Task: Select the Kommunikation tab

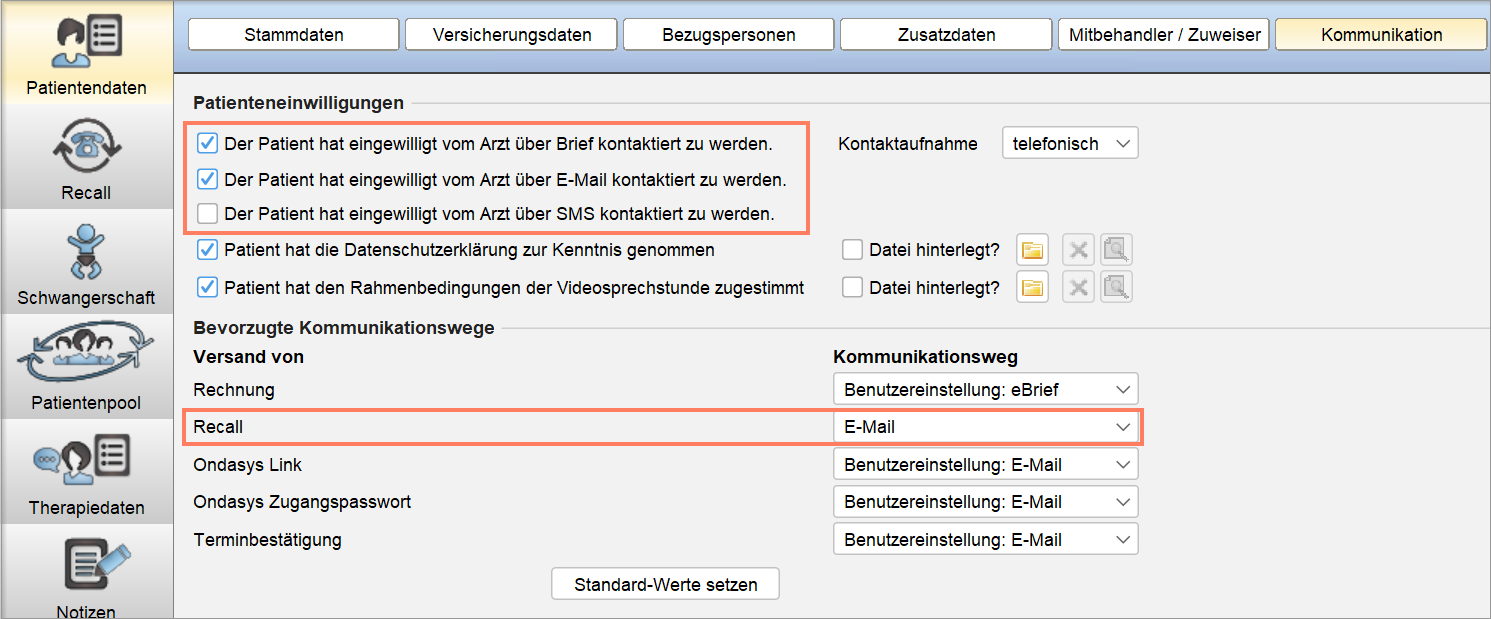Action: click(1381, 35)
